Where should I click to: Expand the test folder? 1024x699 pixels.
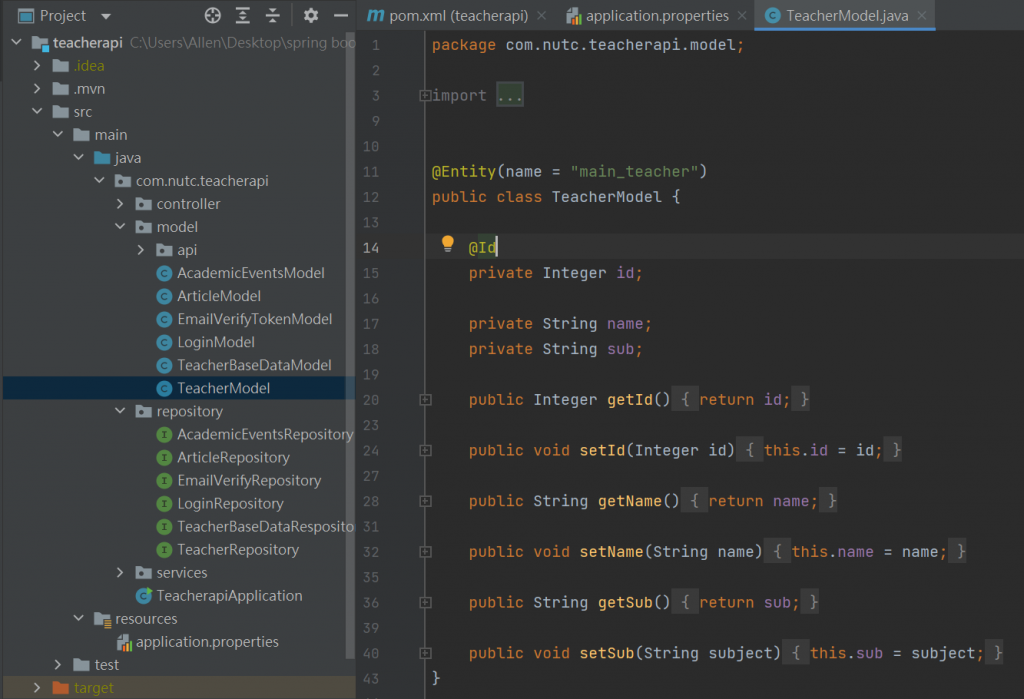[58, 664]
